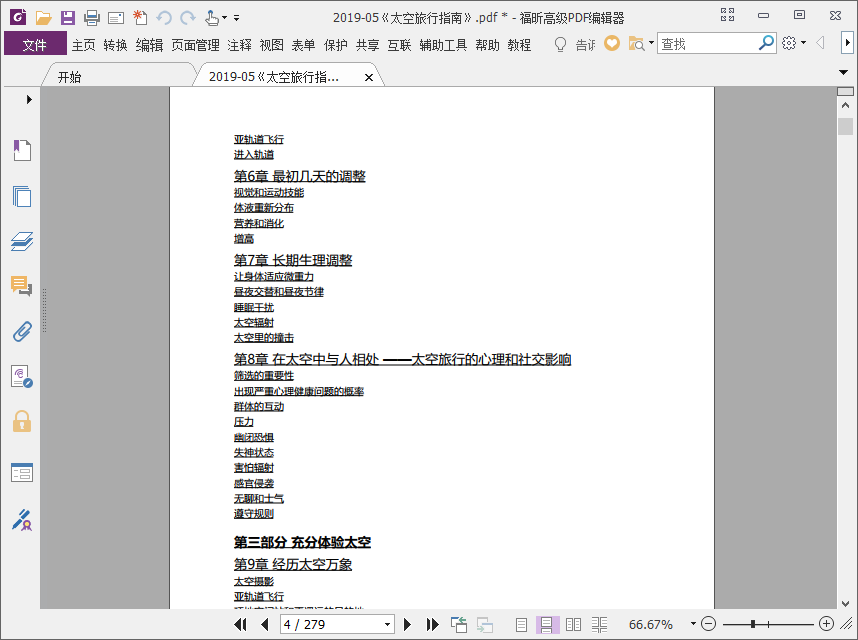Click the zoom slider handle

coord(753,624)
